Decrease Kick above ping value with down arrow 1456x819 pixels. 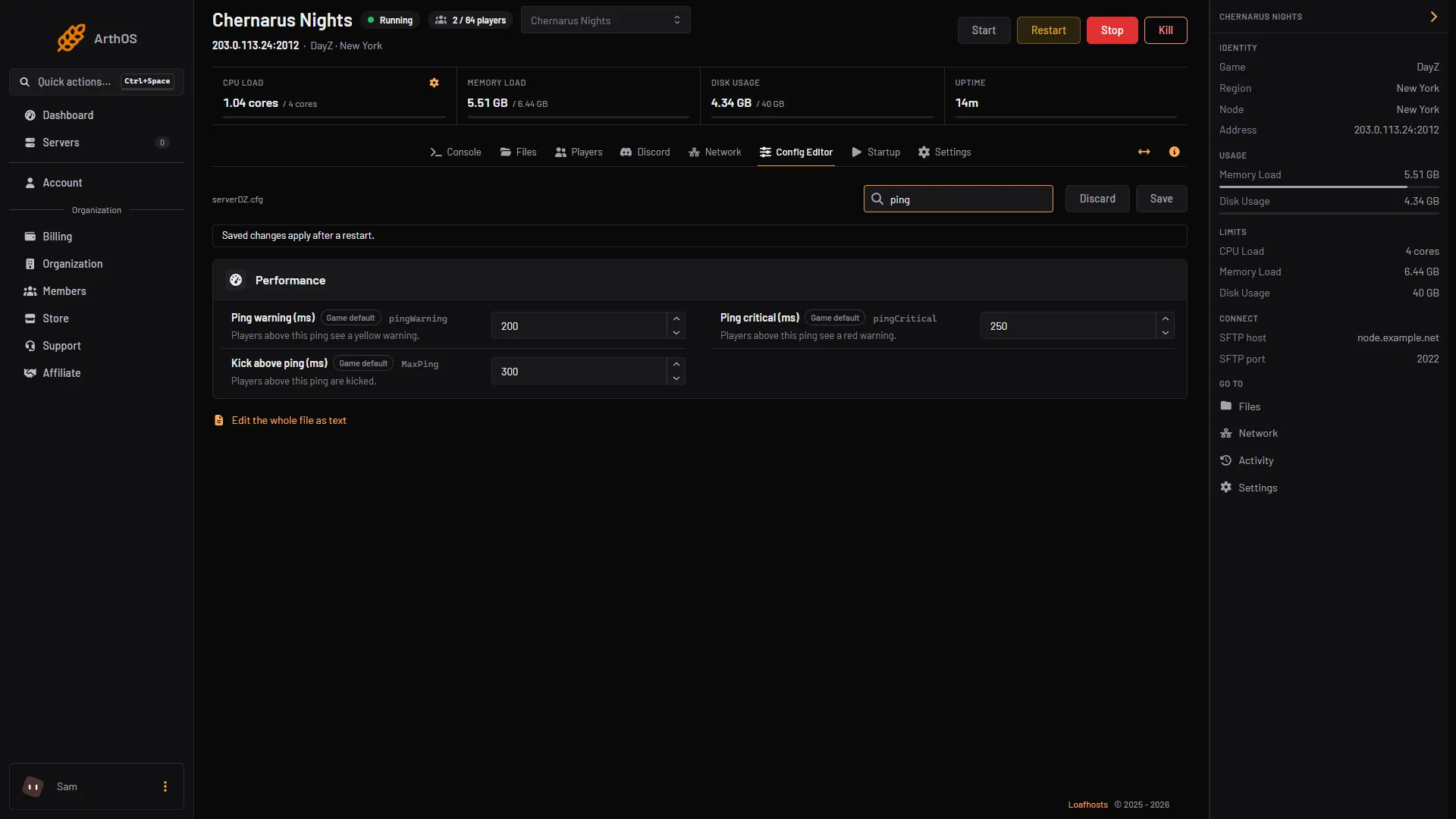[x=676, y=378]
